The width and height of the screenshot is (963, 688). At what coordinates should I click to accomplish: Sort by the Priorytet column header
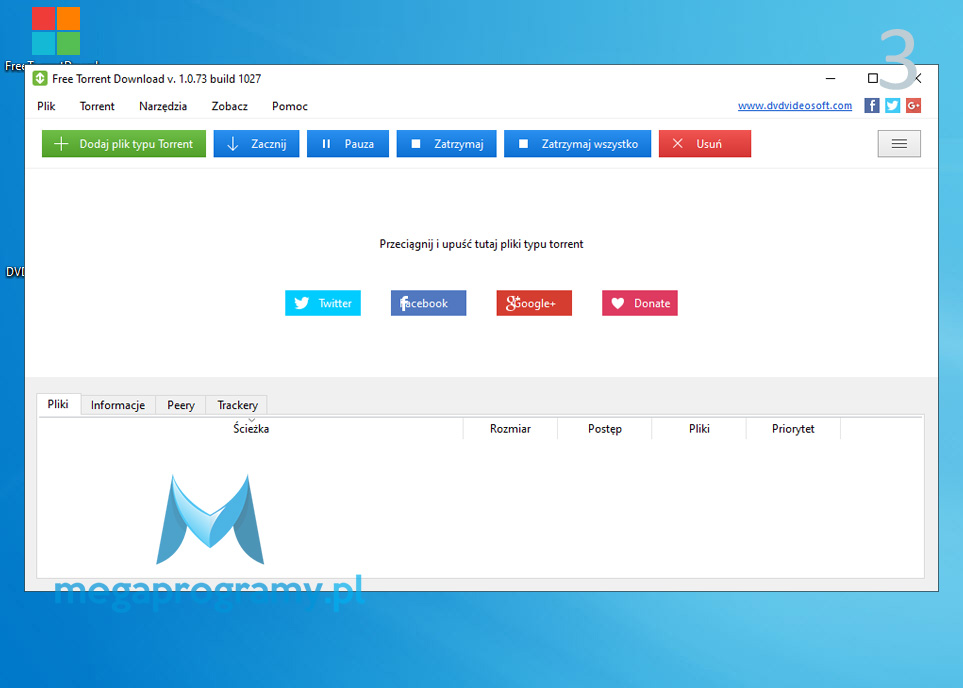[793, 429]
